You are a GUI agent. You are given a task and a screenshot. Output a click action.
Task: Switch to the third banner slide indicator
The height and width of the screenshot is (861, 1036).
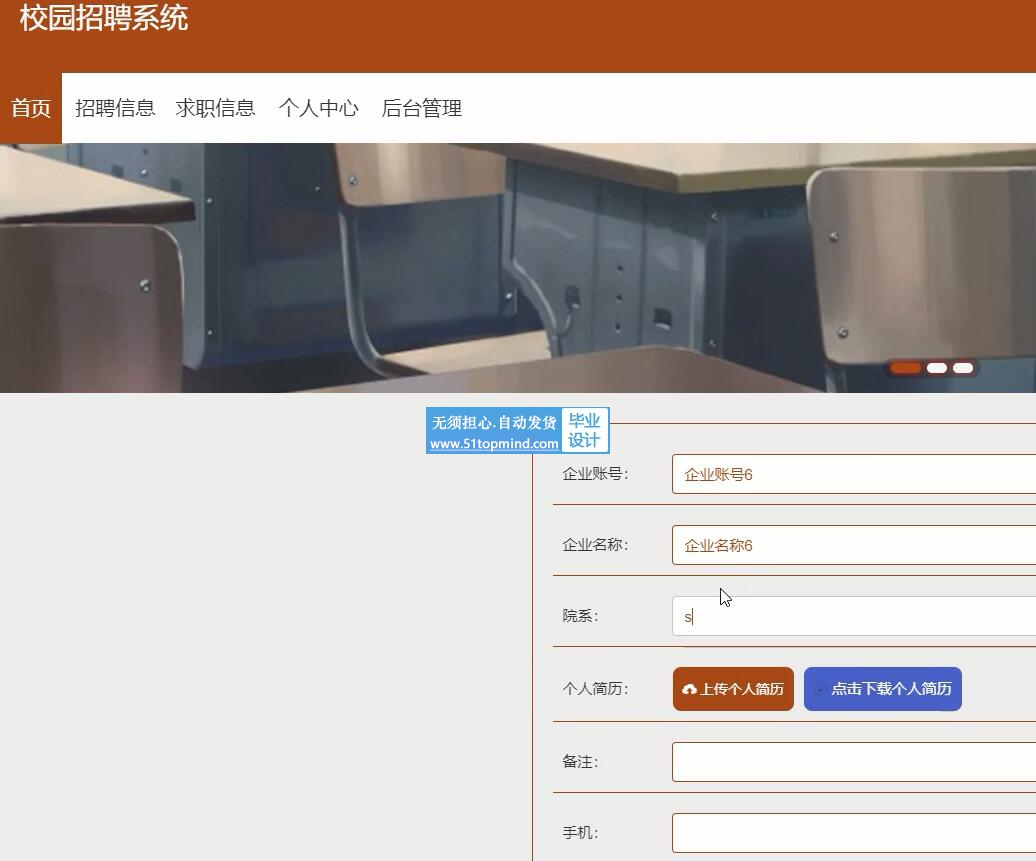click(963, 368)
